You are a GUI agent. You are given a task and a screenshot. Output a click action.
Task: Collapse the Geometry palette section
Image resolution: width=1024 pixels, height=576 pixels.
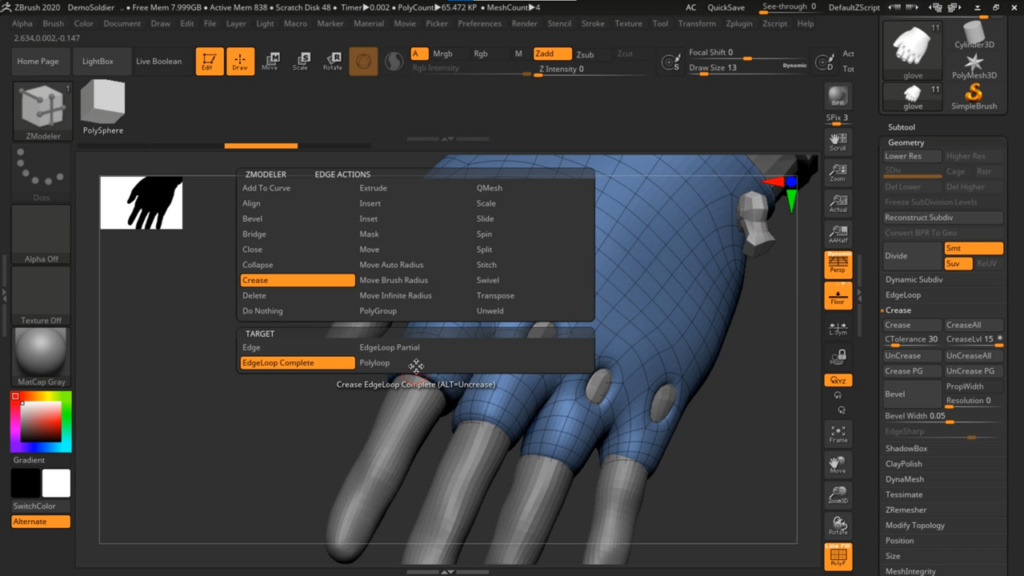[x=906, y=142]
